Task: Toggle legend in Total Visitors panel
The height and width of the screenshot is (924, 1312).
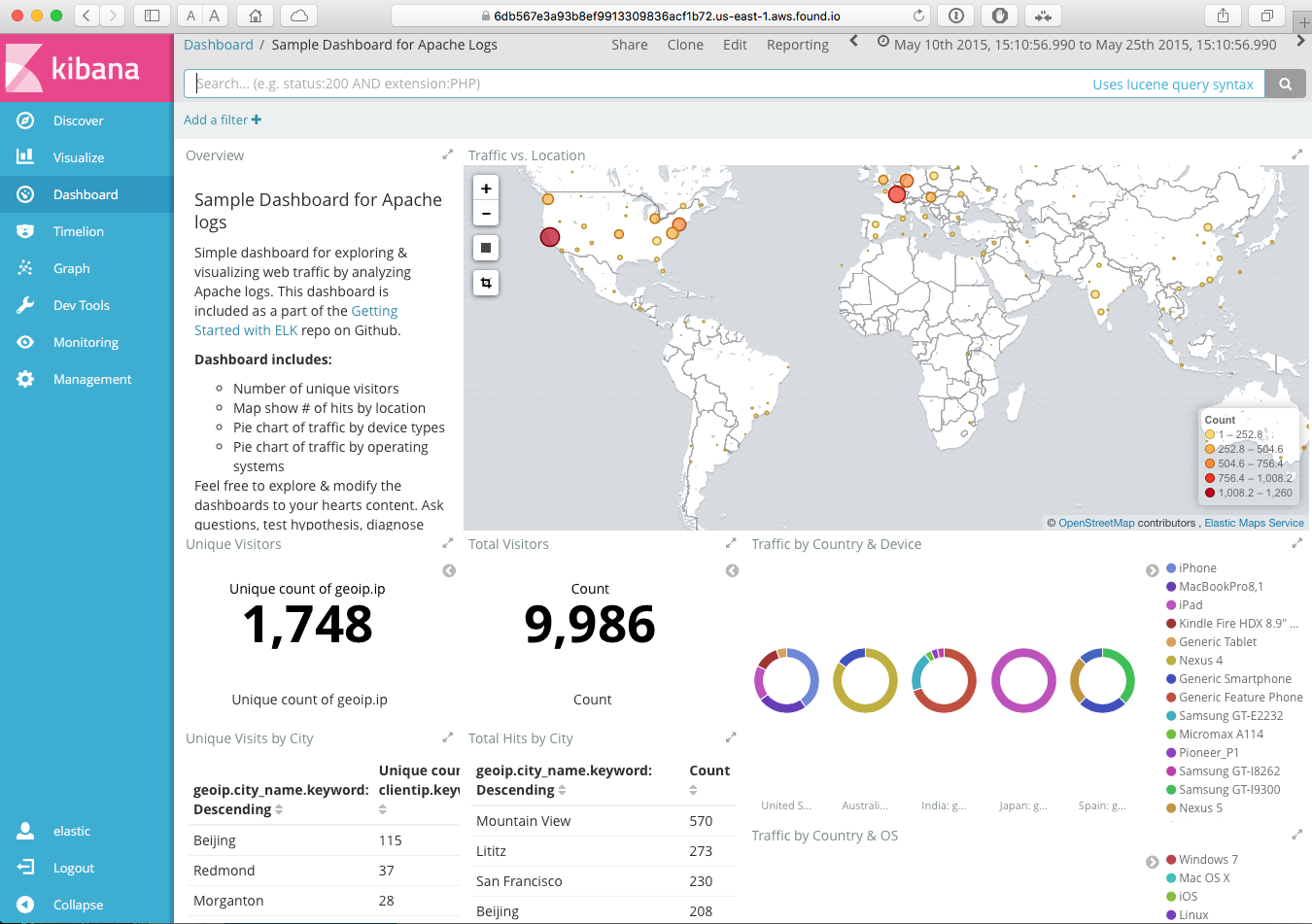Action: pyautogui.click(x=732, y=570)
